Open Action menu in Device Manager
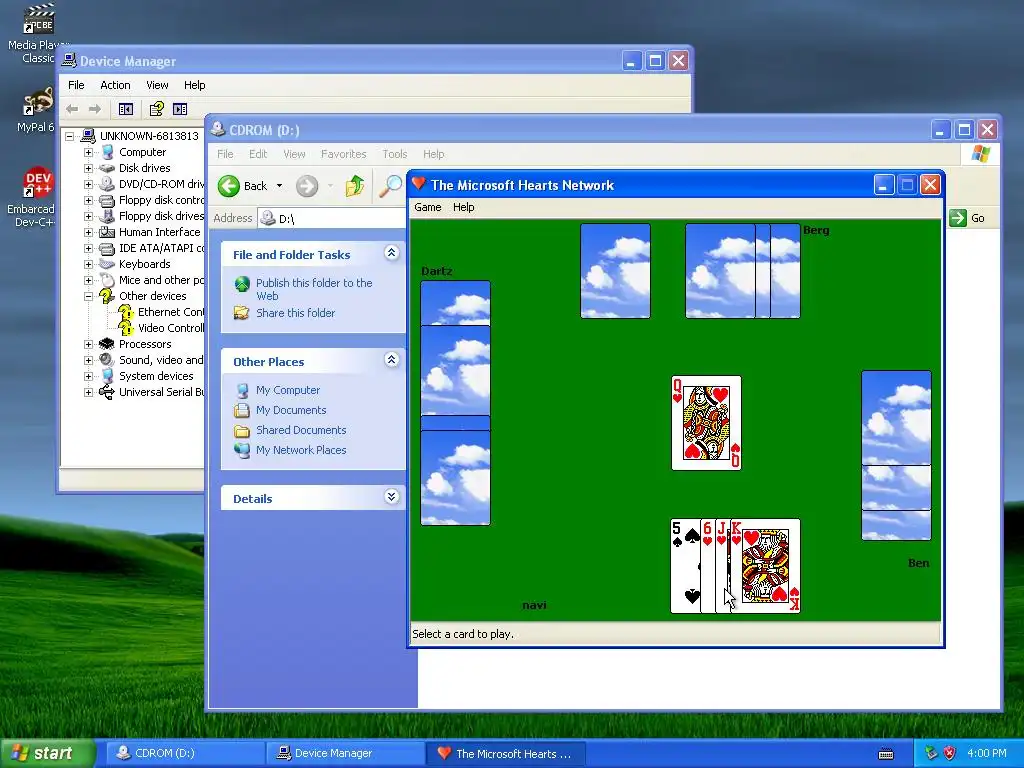This screenshot has height=768, width=1024. tap(115, 85)
